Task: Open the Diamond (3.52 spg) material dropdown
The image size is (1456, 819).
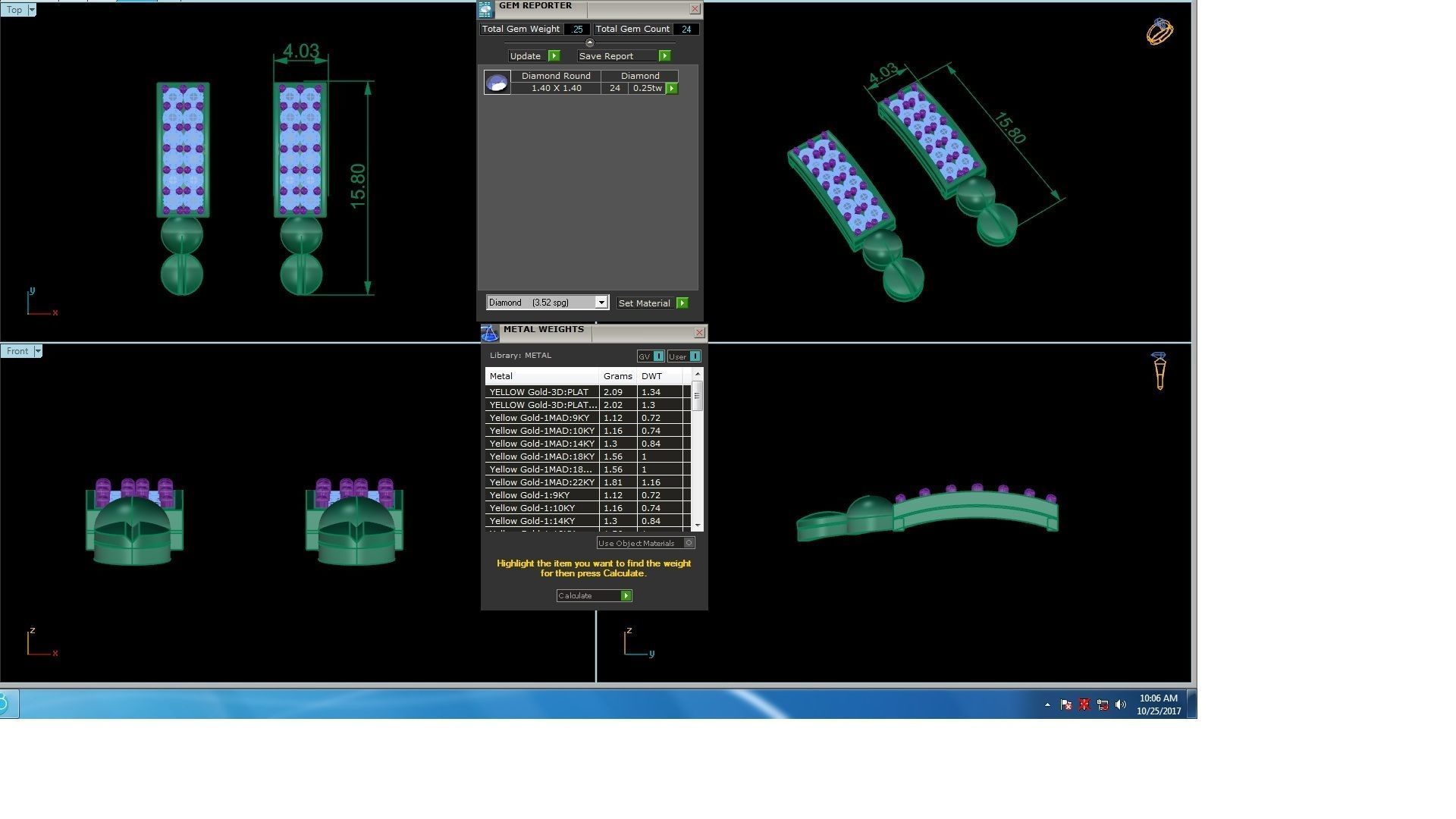Action: pyautogui.click(x=601, y=303)
